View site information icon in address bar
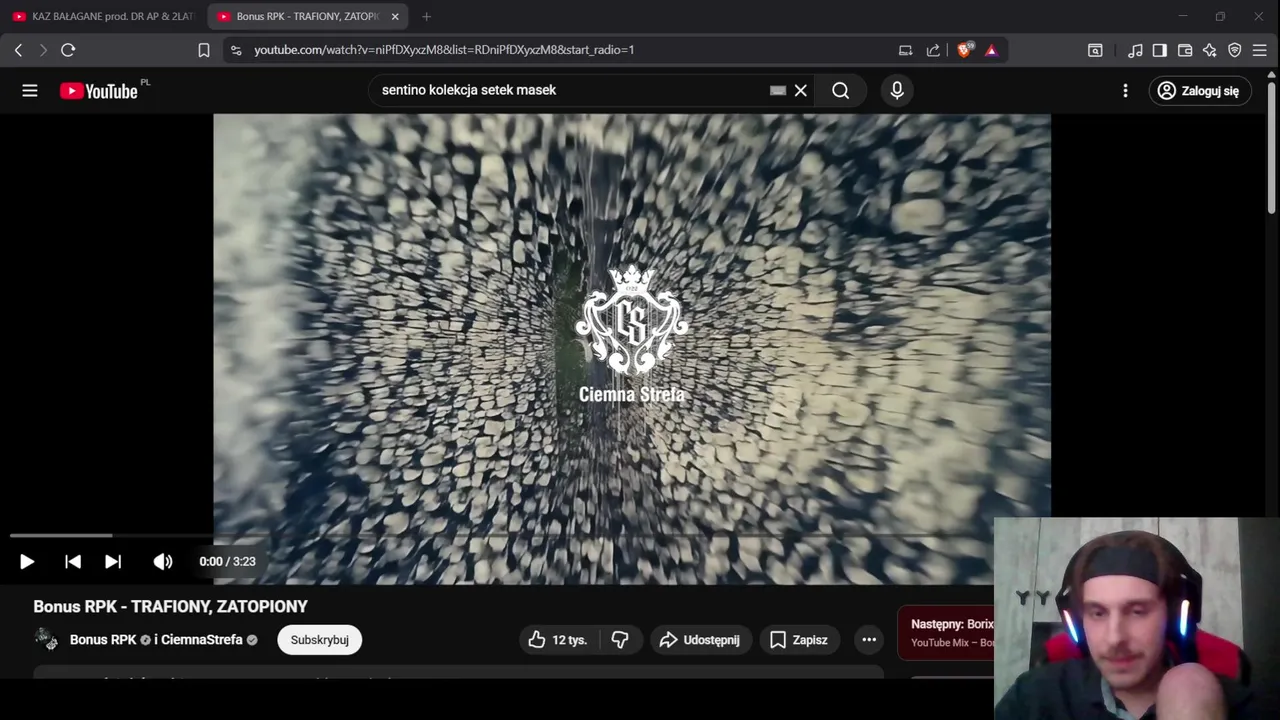Screen dimensions: 1280x720 (x=236, y=50)
